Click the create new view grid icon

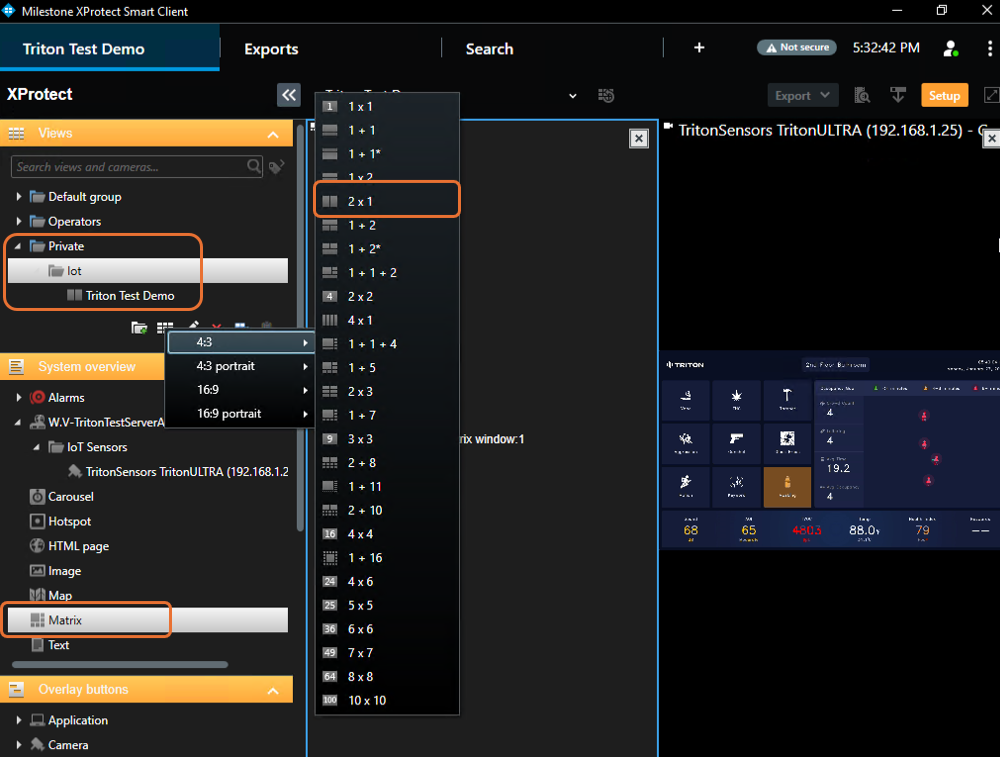point(165,327)
